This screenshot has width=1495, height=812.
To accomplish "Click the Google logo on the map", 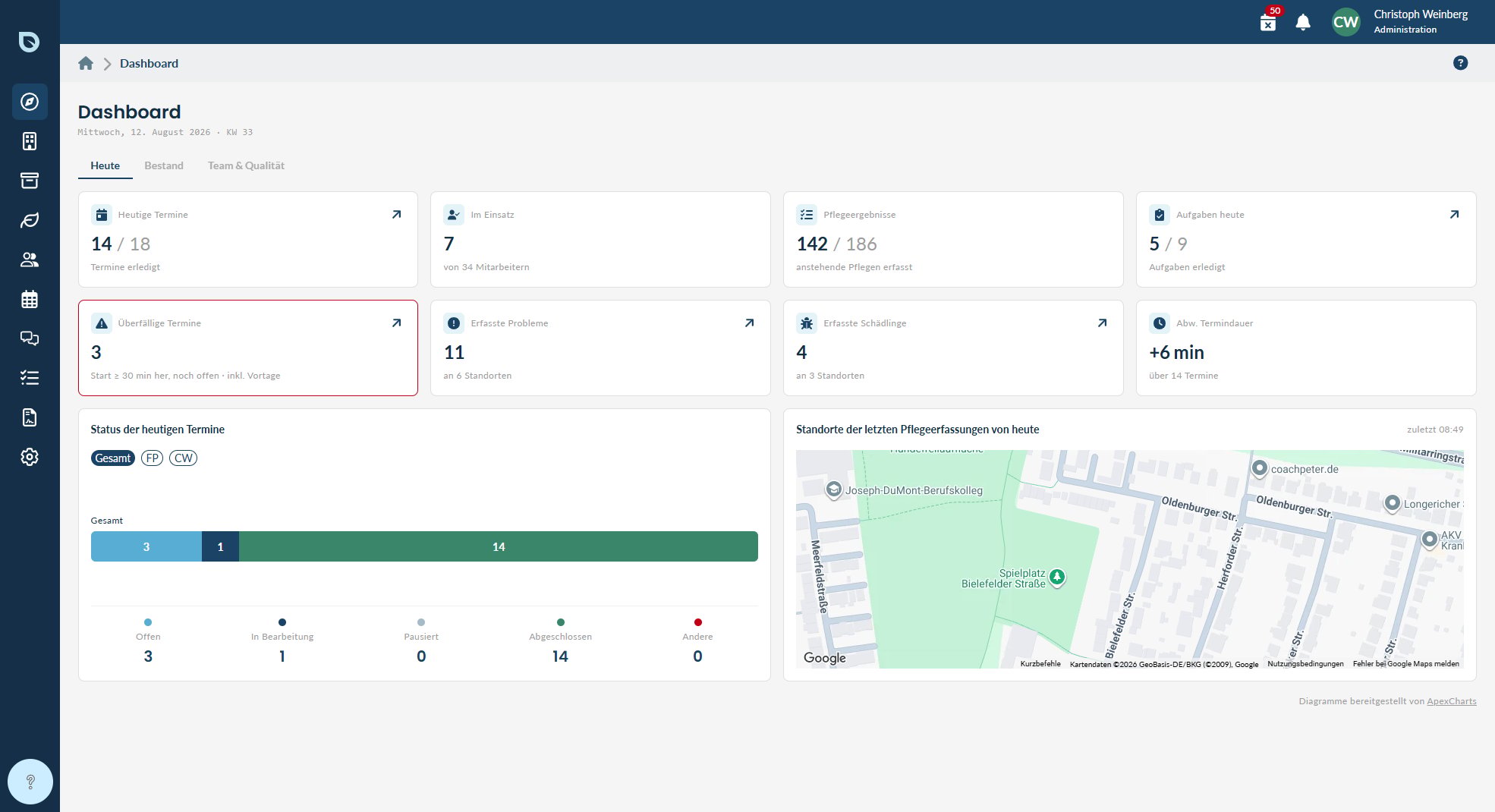I will [x=825, y=658].
